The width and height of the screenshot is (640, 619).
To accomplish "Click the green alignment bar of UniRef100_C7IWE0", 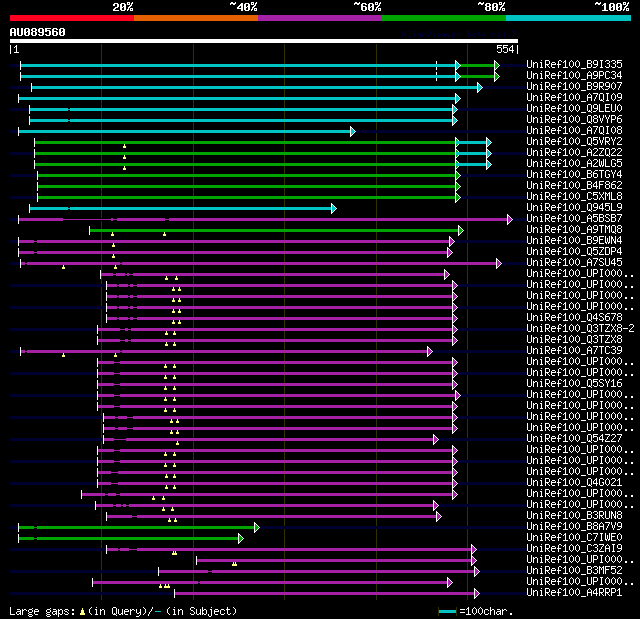I will coord(129,539).
